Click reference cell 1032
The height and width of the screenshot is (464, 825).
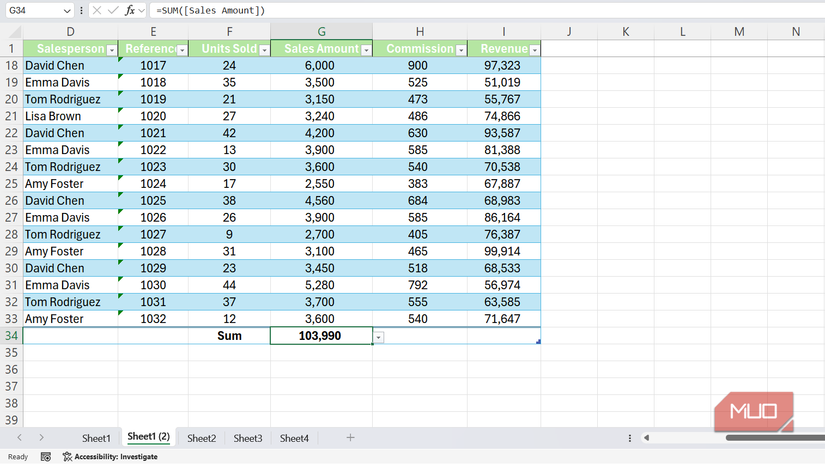coord(153,319)
